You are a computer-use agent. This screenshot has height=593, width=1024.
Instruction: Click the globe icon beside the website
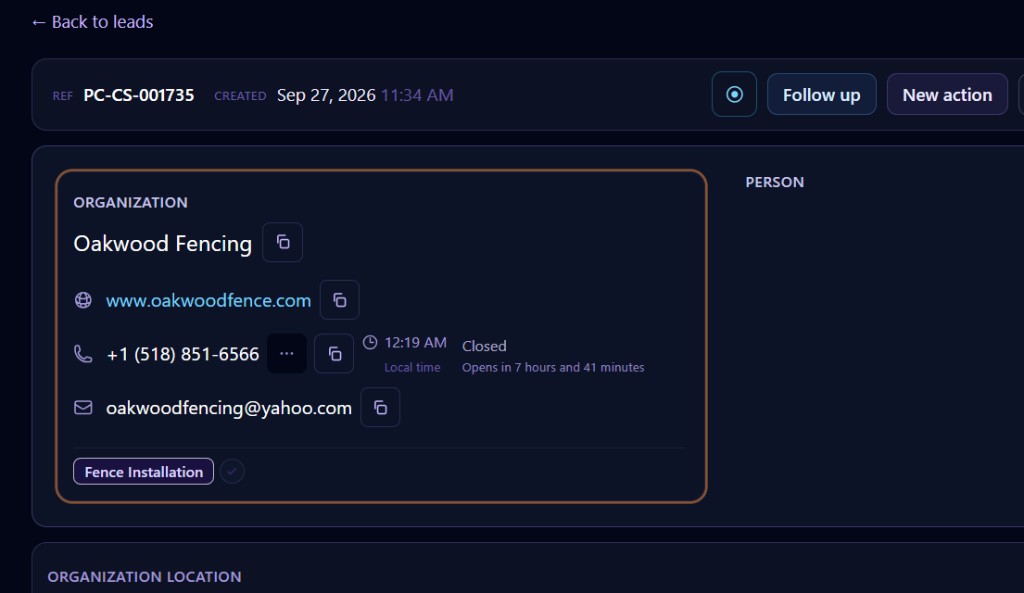pyautogui.click(x=83, y=300)
